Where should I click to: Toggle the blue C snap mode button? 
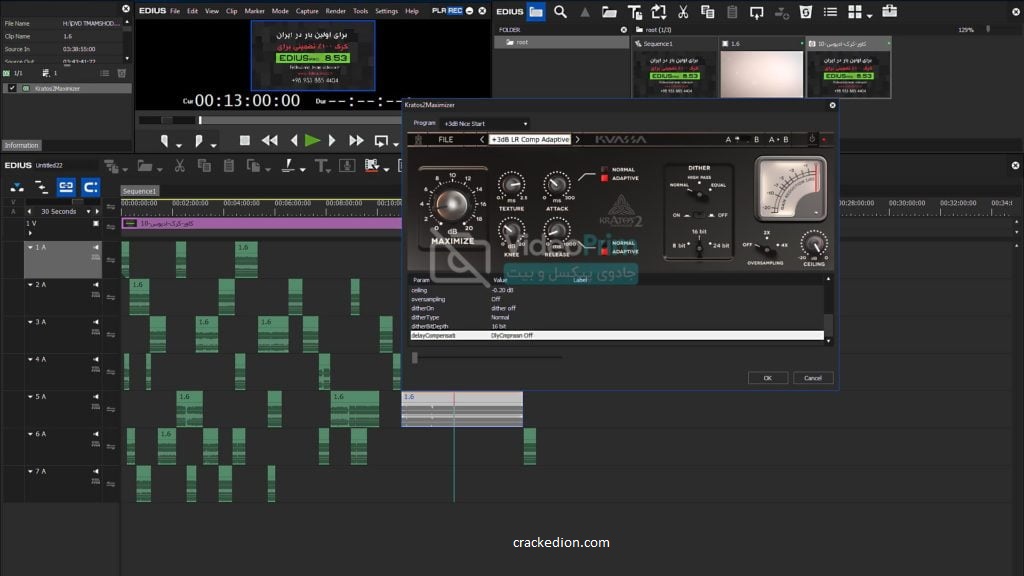91,187
